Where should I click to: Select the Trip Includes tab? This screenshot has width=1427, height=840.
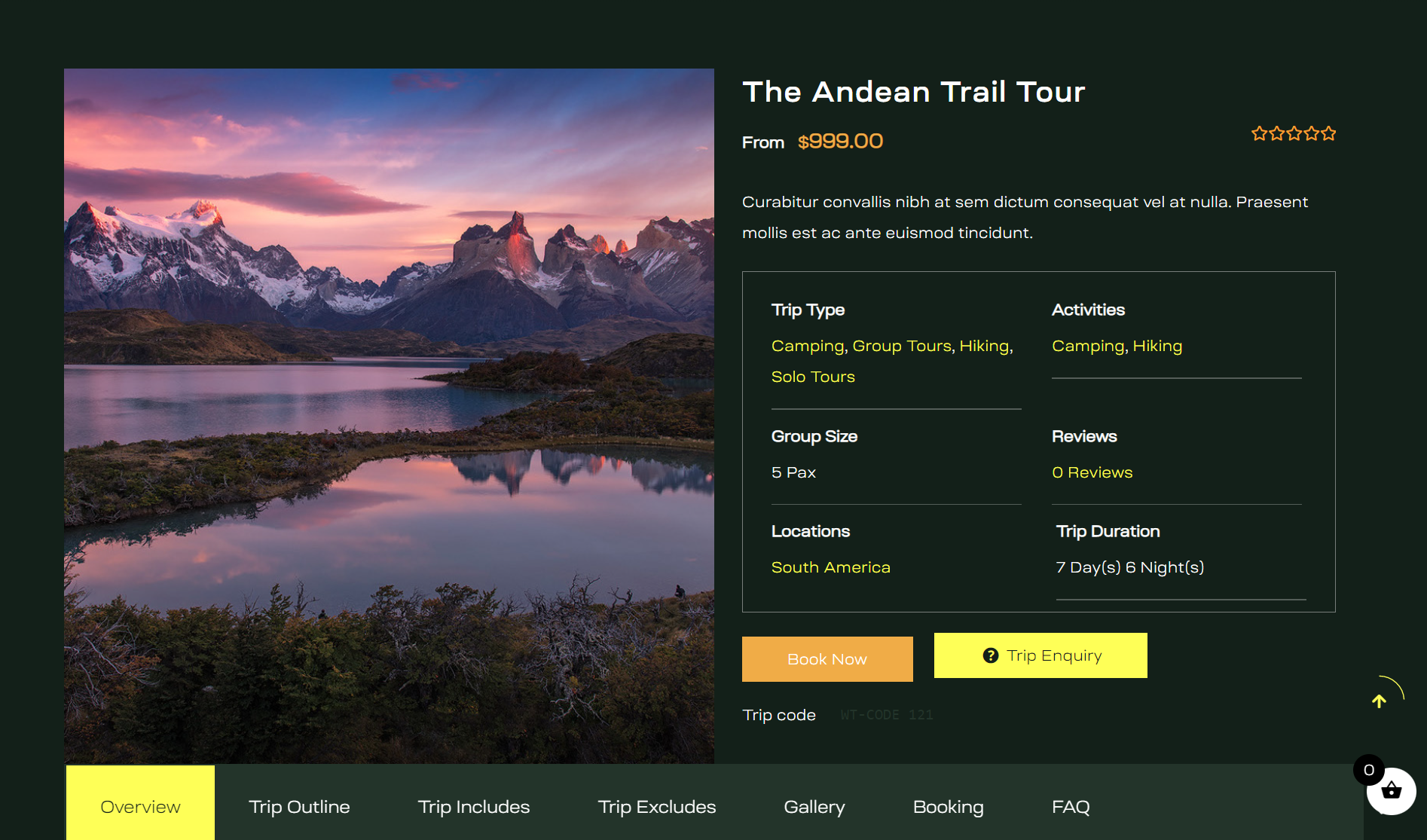[474, 807]
